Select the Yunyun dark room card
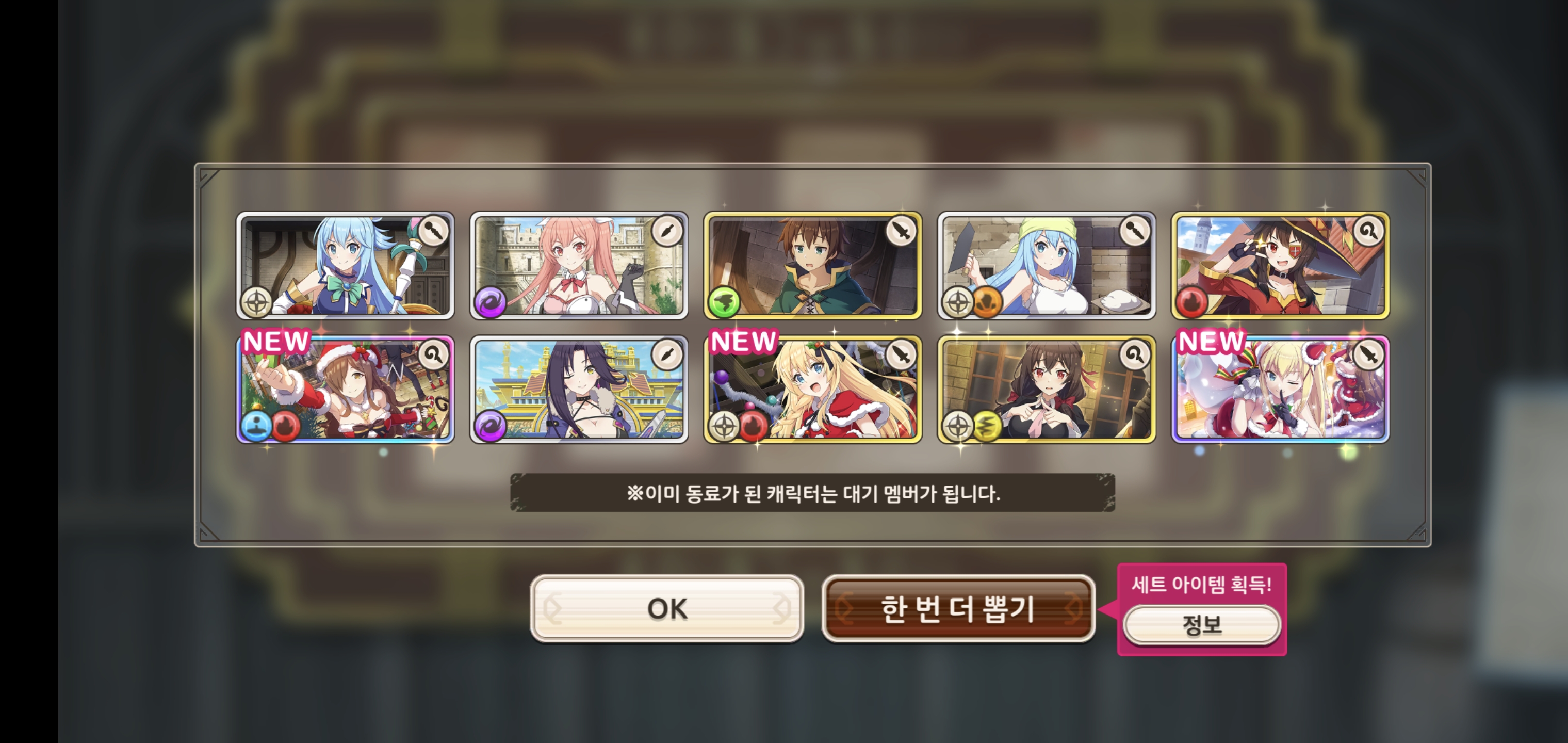 [x=1047, y=390]
